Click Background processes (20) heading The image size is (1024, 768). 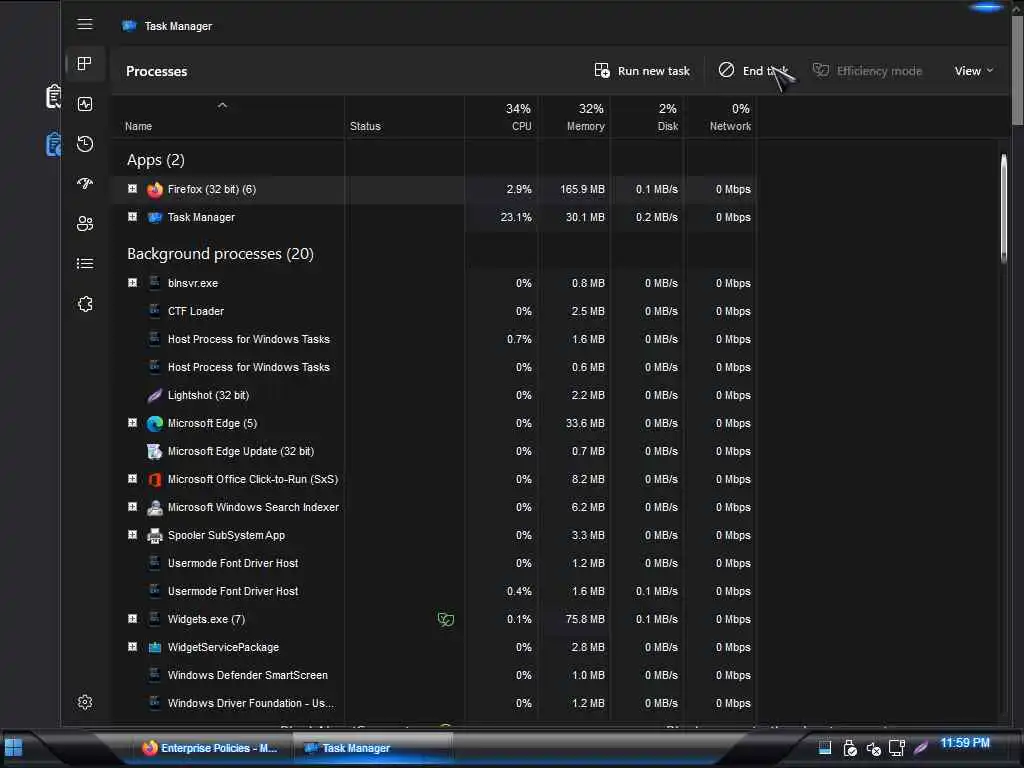click(220, 254)
